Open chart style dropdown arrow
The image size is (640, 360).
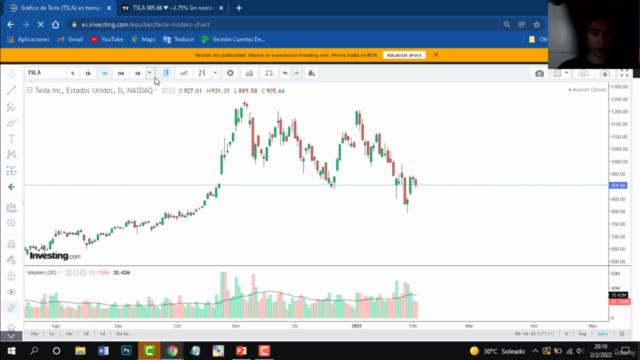point(215,73)
